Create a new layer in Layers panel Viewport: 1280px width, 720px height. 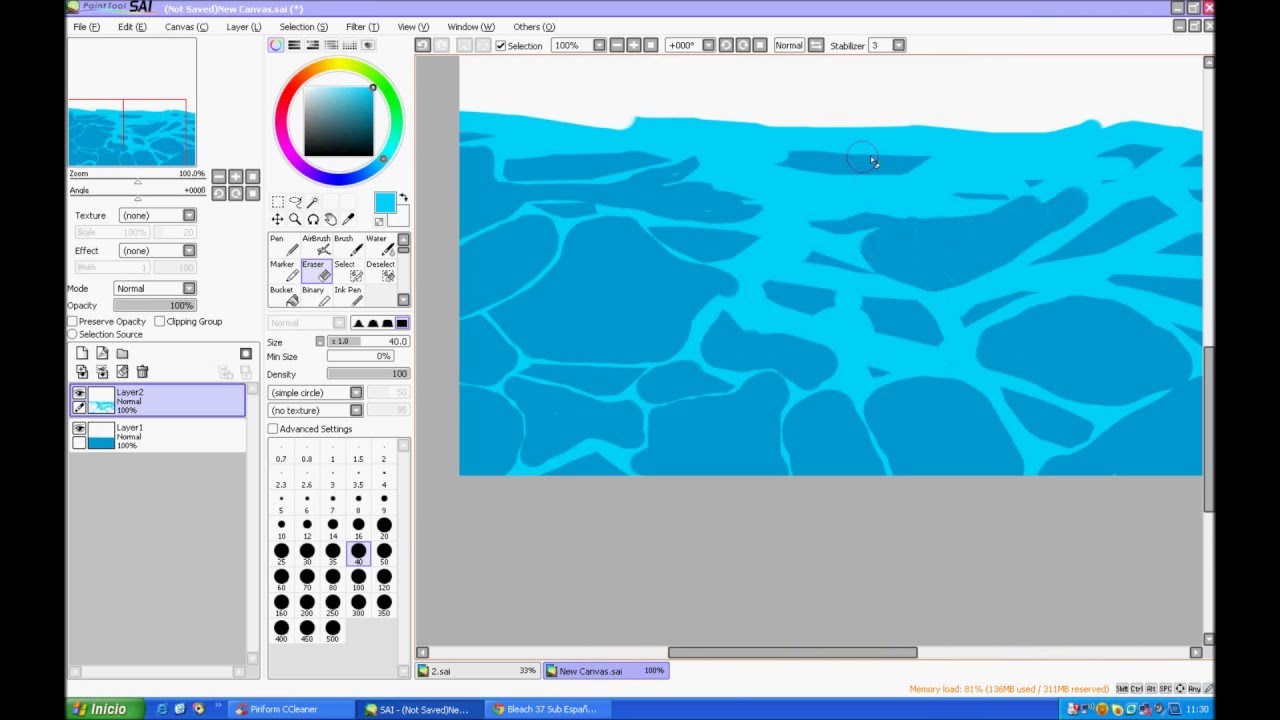[83, 353]
